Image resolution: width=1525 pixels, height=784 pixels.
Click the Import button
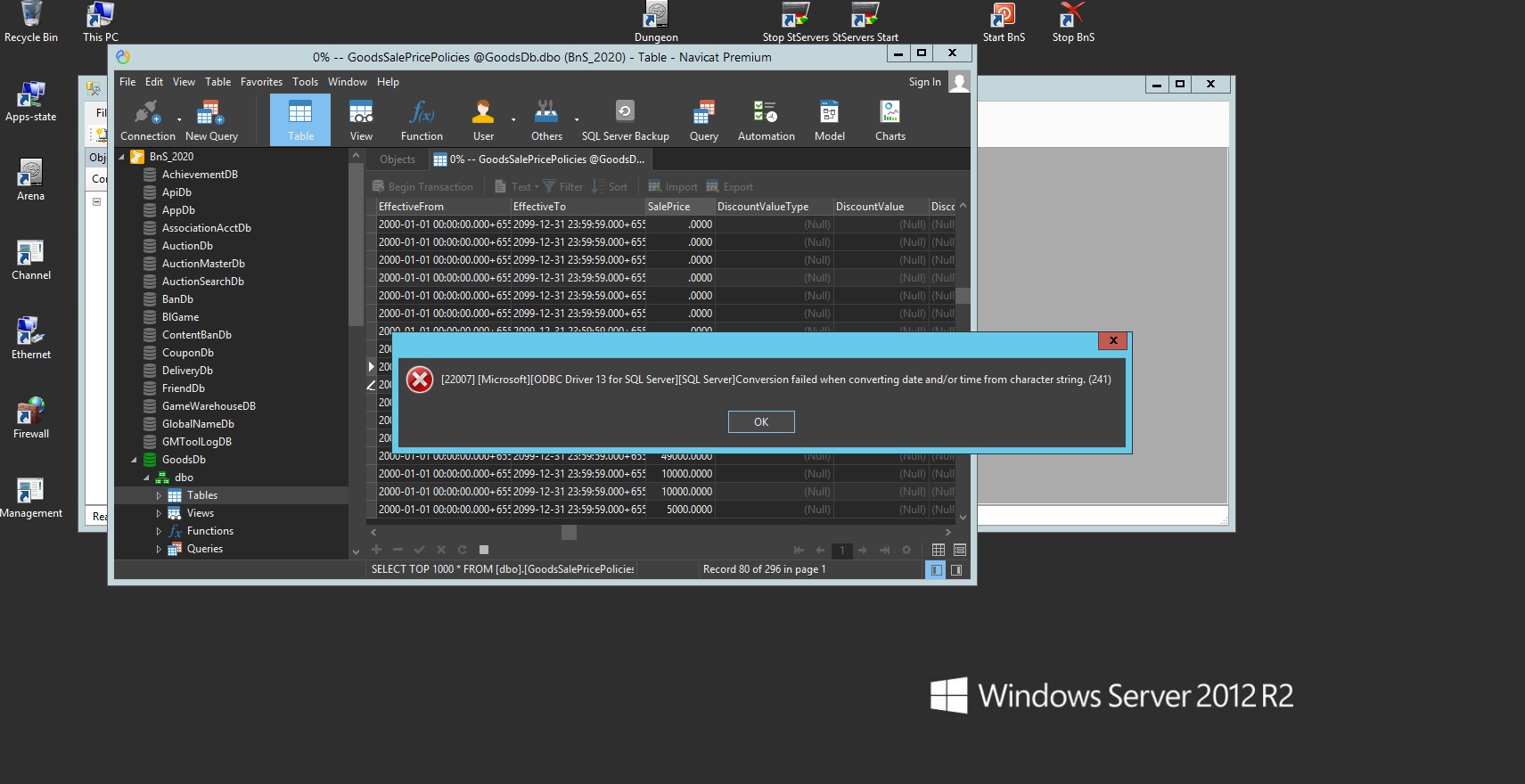point(673,187)
